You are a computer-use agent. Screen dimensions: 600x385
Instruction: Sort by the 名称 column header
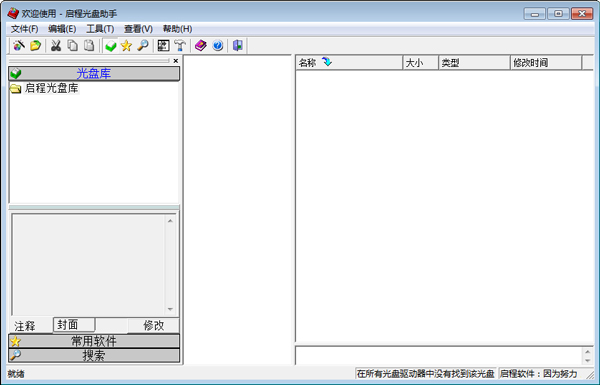point(349,62)
